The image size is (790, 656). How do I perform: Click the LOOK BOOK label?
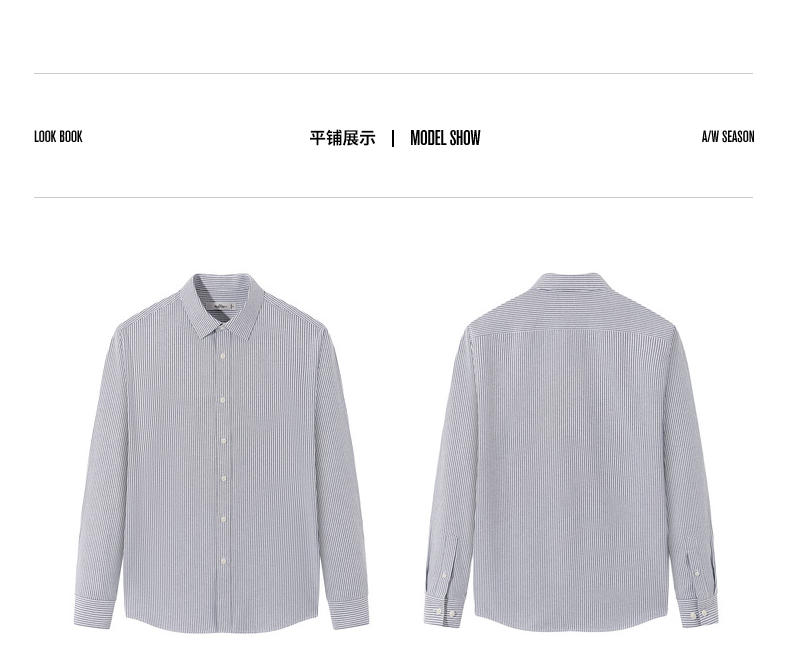click(58, 137)
